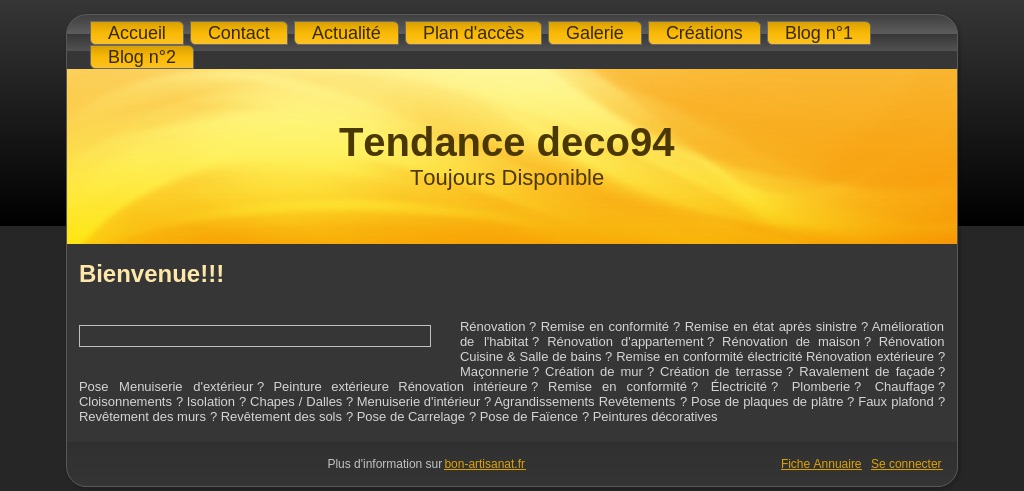Viewport: 1024px width, 491px height.
Task: Select the Plan d'accès tab
Action: [473, 33]
